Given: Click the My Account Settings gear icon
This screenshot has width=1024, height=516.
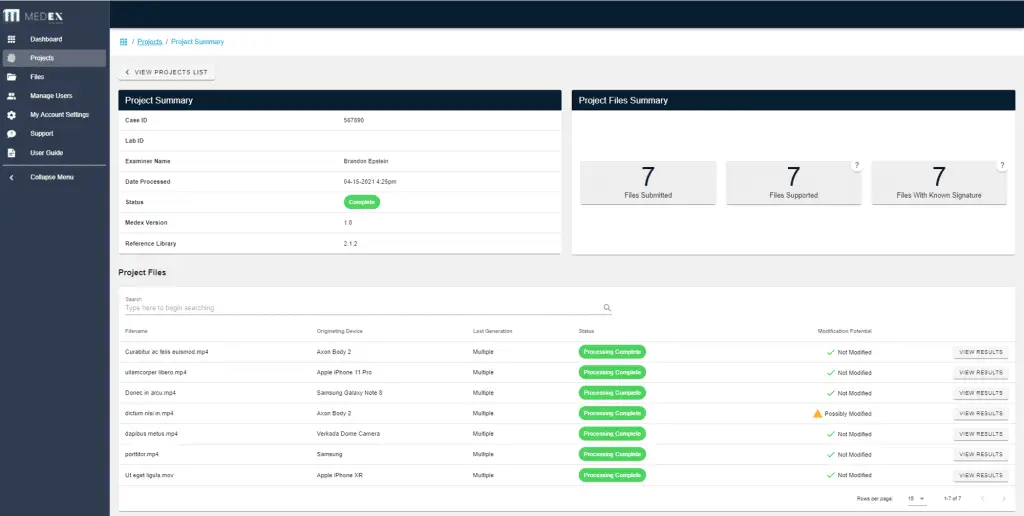Looking at the screenshot, I should (11, 115).
